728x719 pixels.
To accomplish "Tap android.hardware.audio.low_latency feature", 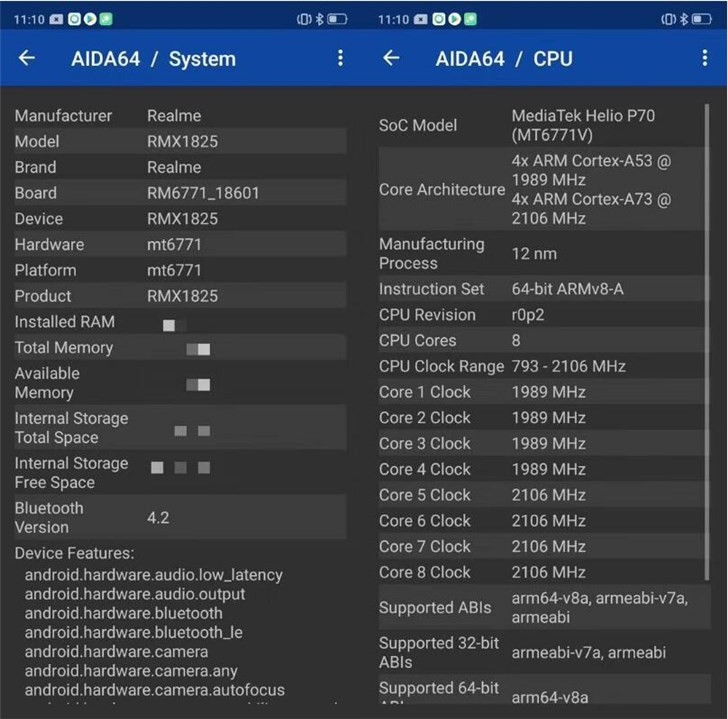I will click(154, 575).
